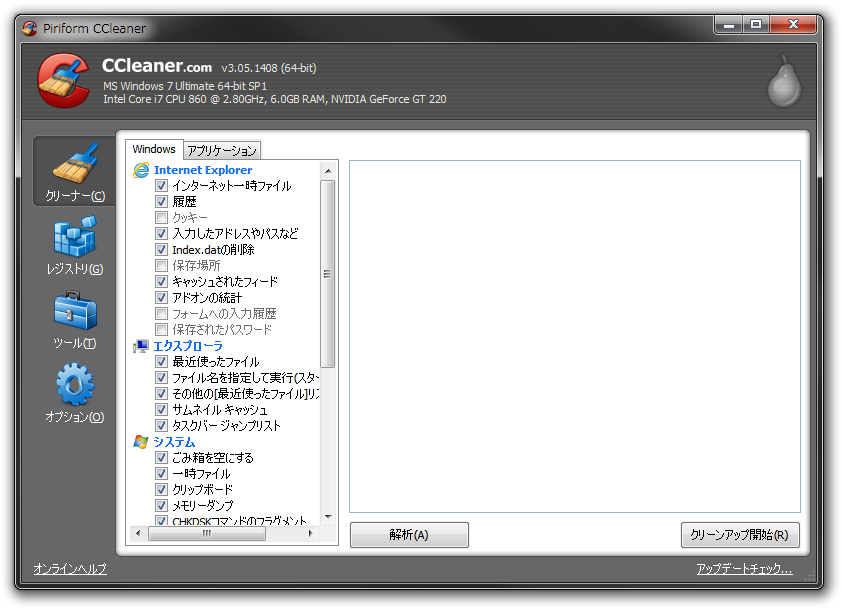The width and height of the screenshot is (842, 608).
Task: Toggle Index.datの削除 checkbox
Action: (161, 250)
